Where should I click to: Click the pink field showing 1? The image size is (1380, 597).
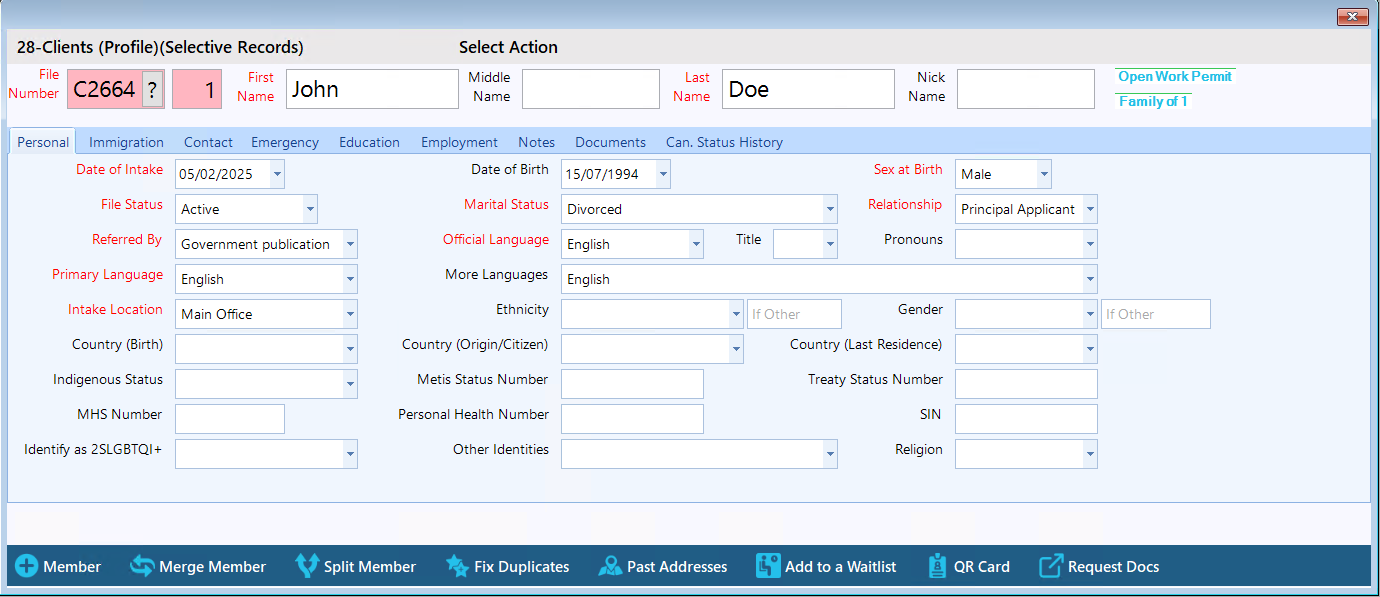pos(197,89)
